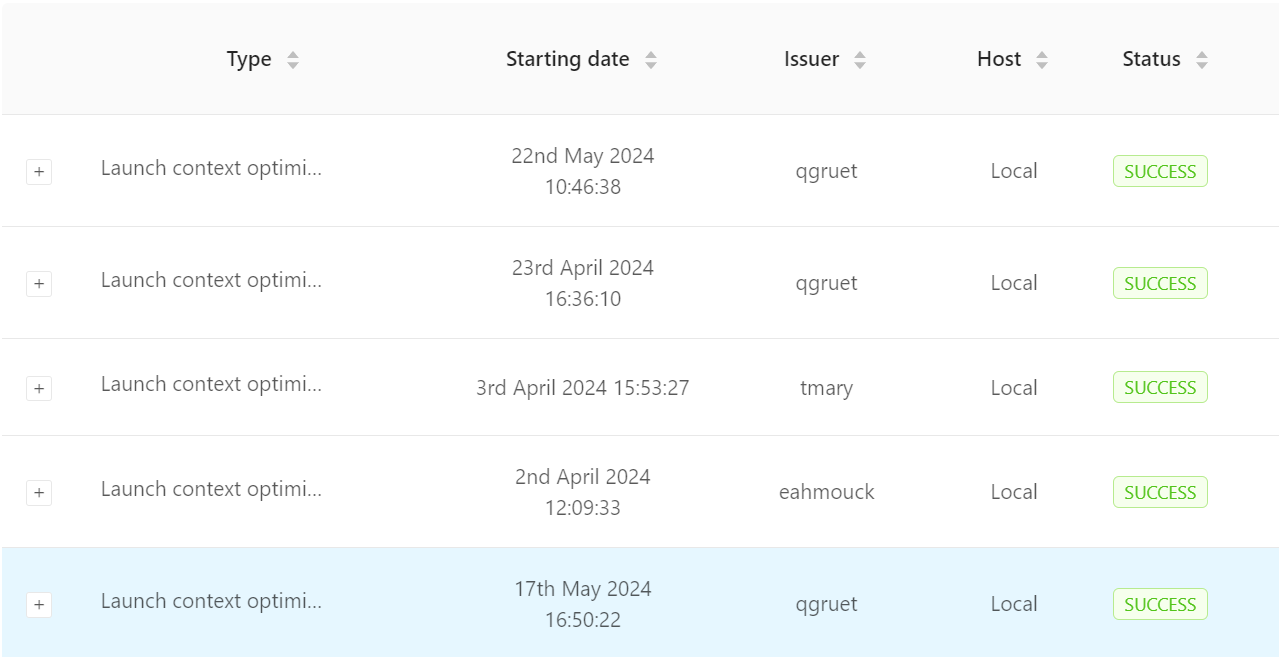
Task: Expand the 22nd May 2024 row
Action: coord(39,172)
